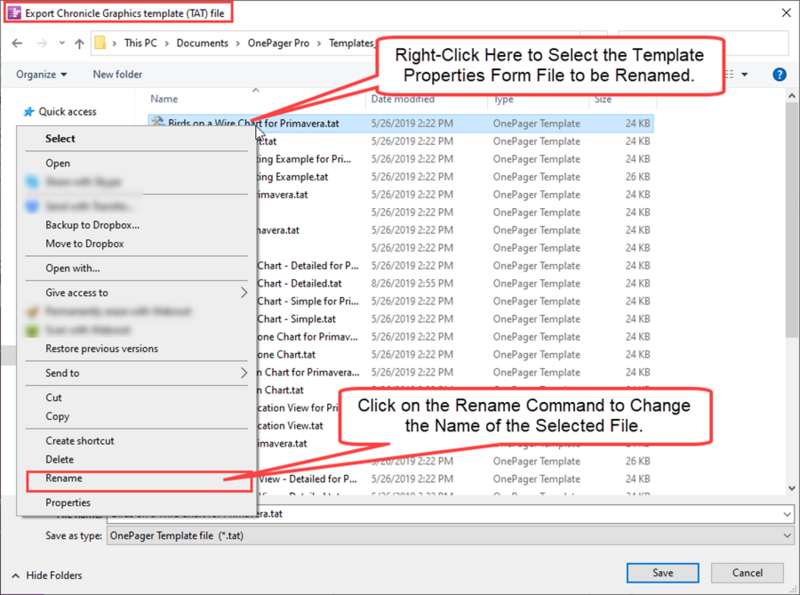
Task: Select the file dated 8/26/2019 2:55 PM
Action: coord(455,284)
